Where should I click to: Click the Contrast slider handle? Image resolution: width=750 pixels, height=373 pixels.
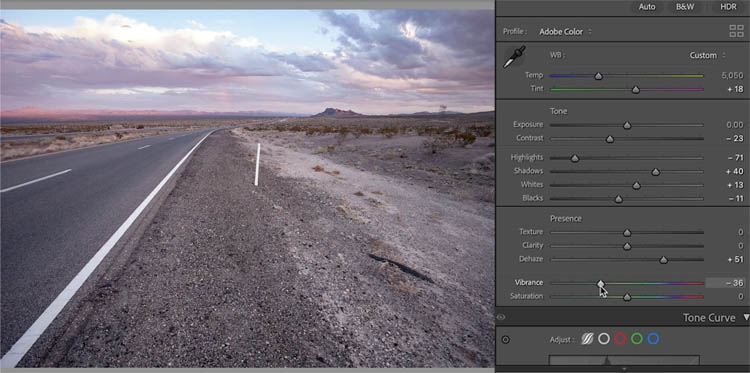610,139
